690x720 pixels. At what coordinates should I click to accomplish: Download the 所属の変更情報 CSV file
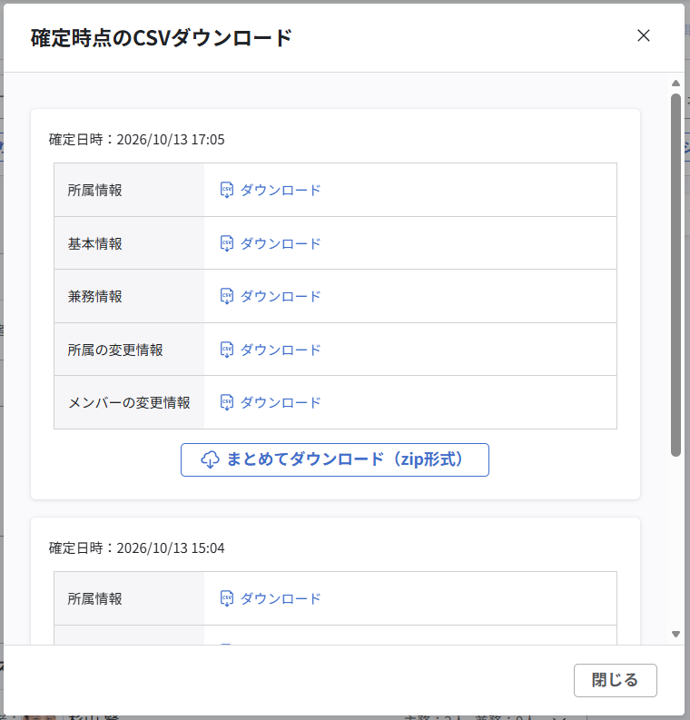(x=270, y=350)
